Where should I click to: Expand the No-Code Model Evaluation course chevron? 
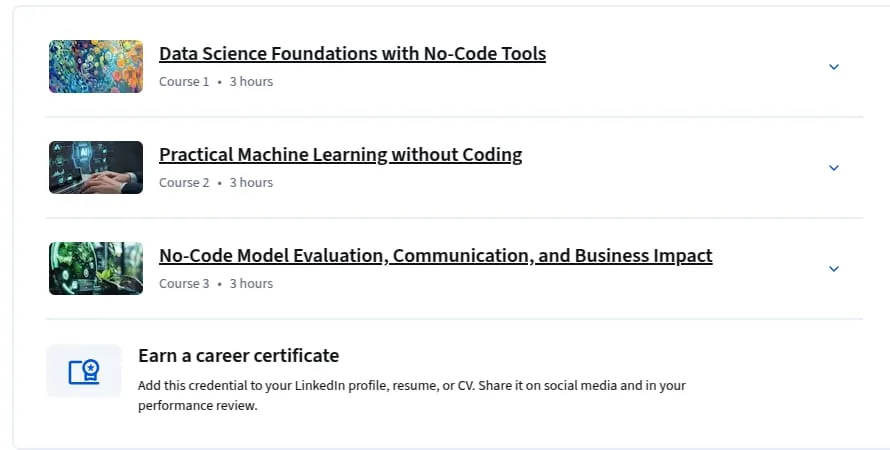tap(833, 269)
